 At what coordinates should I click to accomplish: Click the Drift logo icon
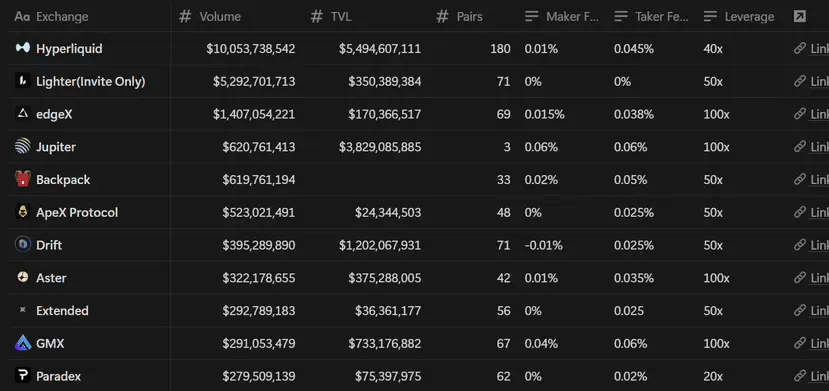tap(23, 245)
